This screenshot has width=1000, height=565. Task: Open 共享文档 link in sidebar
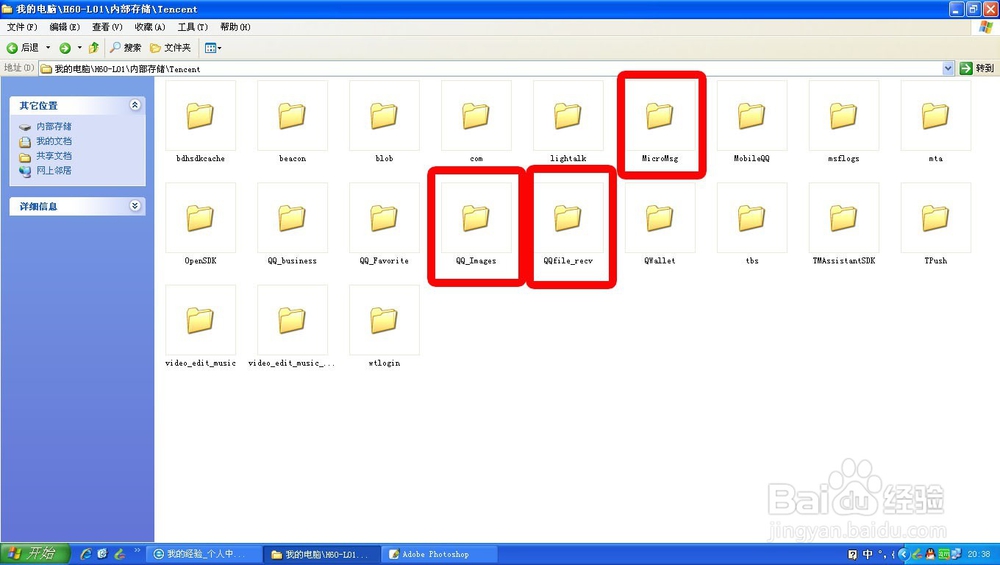(54, 156)
